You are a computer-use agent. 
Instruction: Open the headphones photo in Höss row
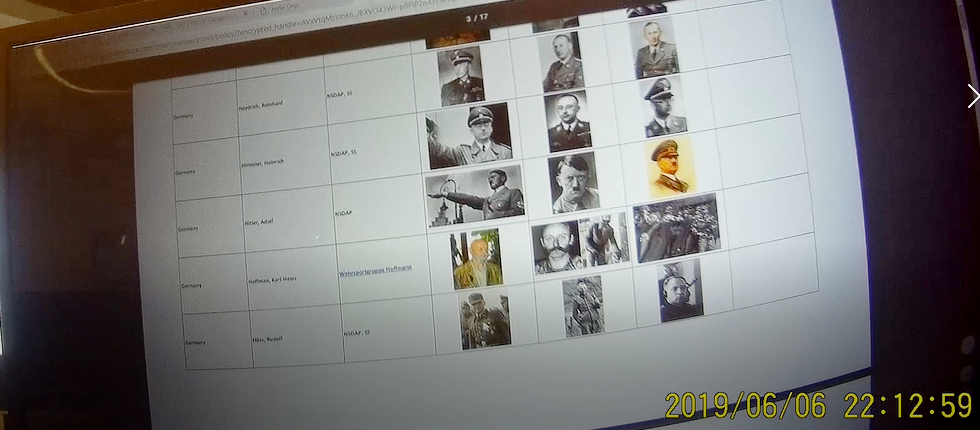[680, 291]
